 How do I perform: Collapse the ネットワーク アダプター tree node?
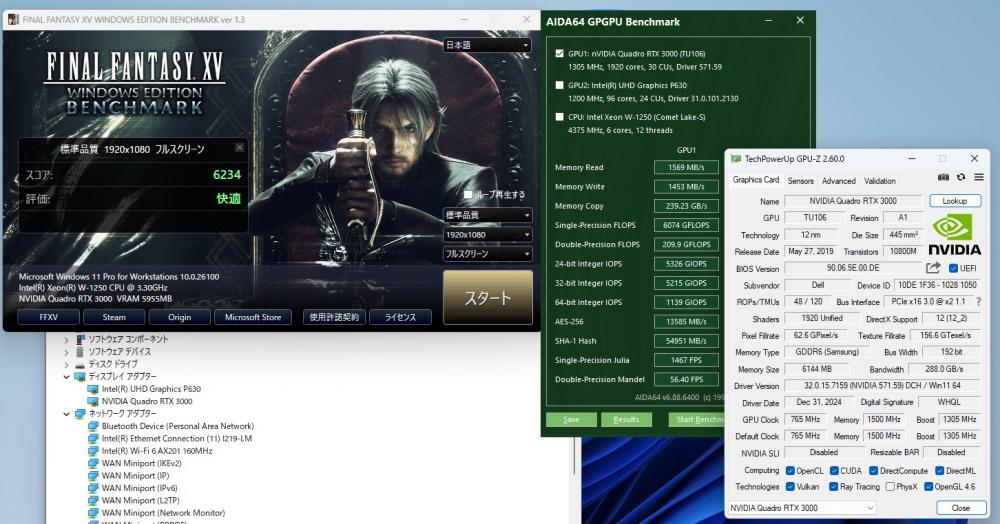[66, 414]
